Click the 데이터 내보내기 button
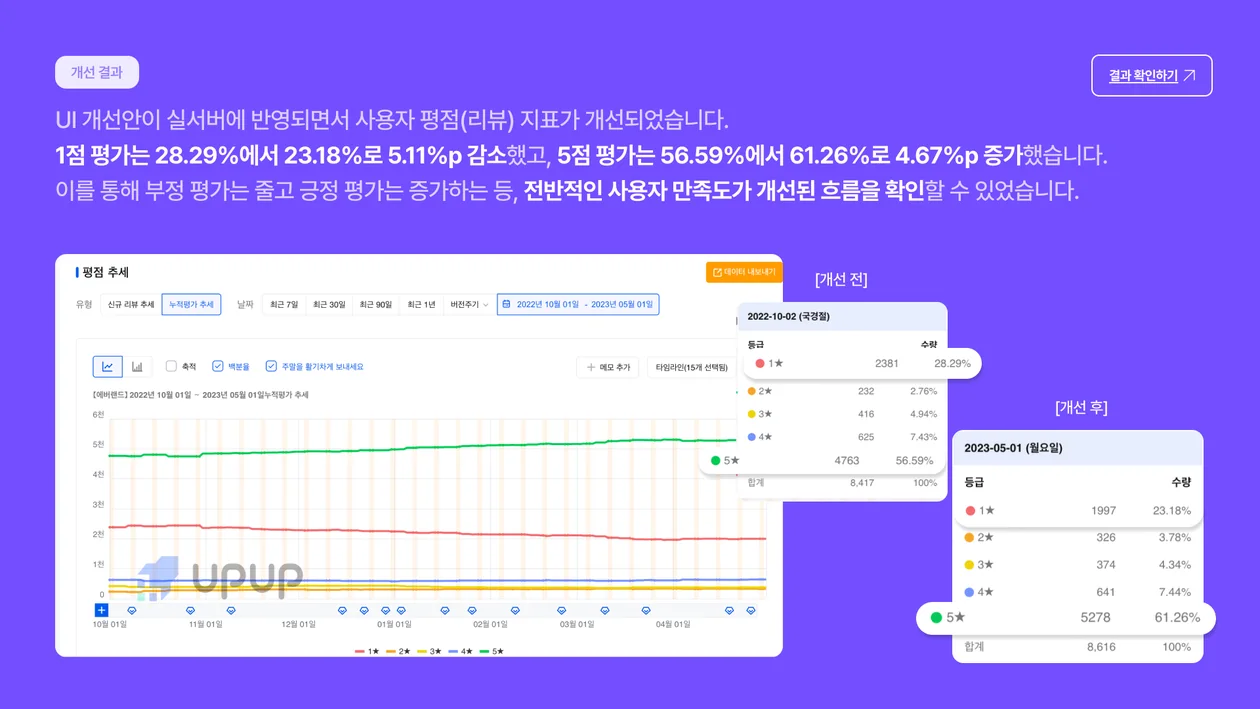This screenshot has width=1260, height=709. click(743, 272)
